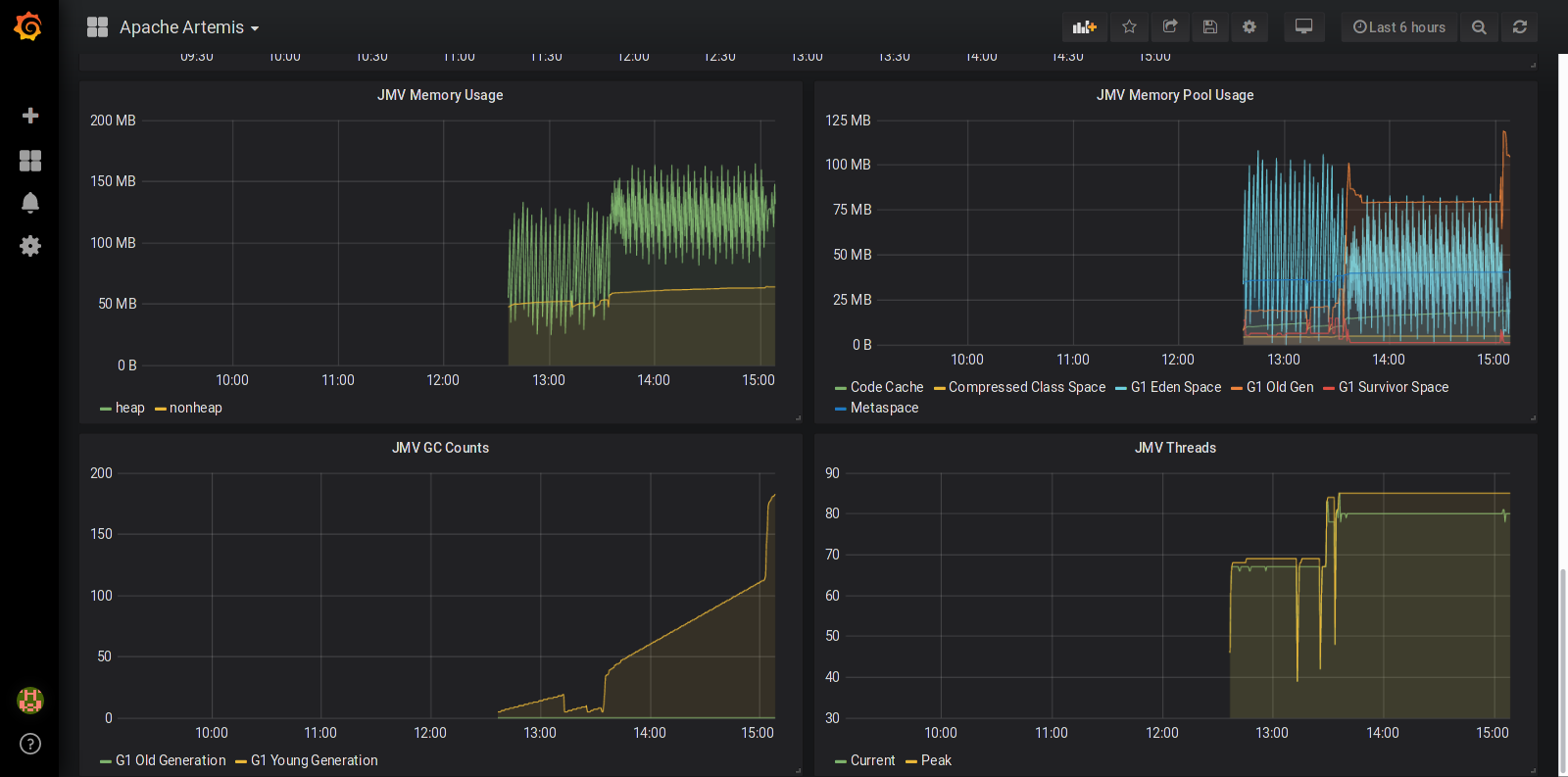Viewport: 1568px width, 777px height.
Task: Toggle the Peak threads legend series
Action: 936,761
